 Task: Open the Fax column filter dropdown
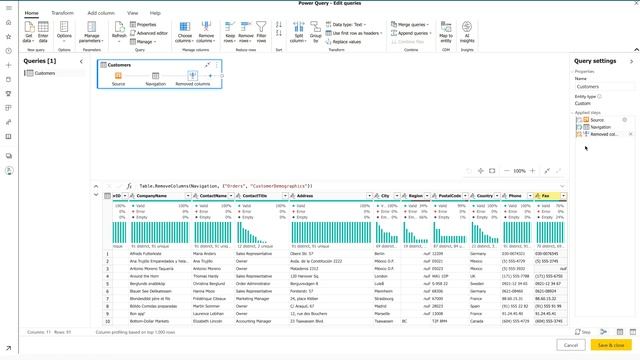pos(563,196)
